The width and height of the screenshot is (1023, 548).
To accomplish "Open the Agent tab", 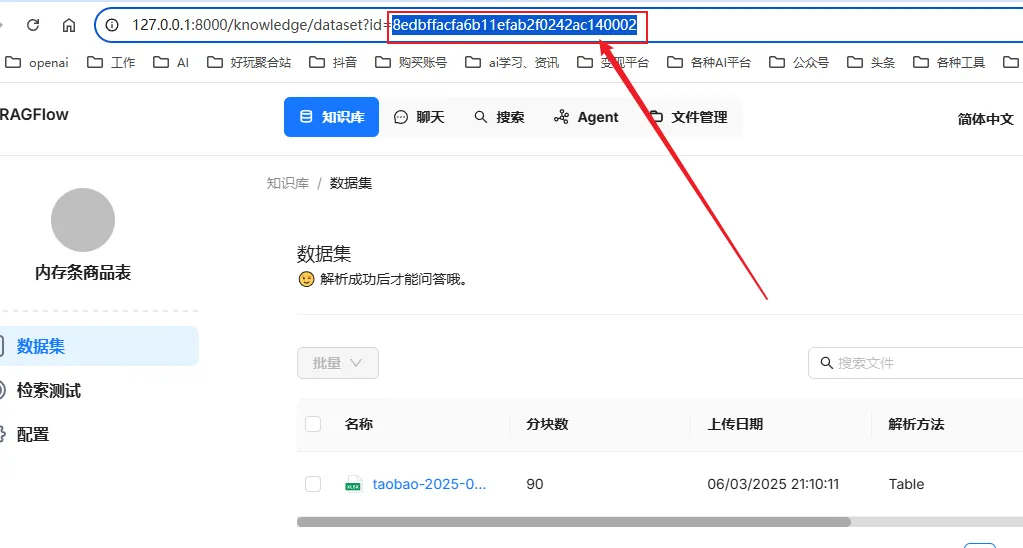I will (x=586, y=117).
